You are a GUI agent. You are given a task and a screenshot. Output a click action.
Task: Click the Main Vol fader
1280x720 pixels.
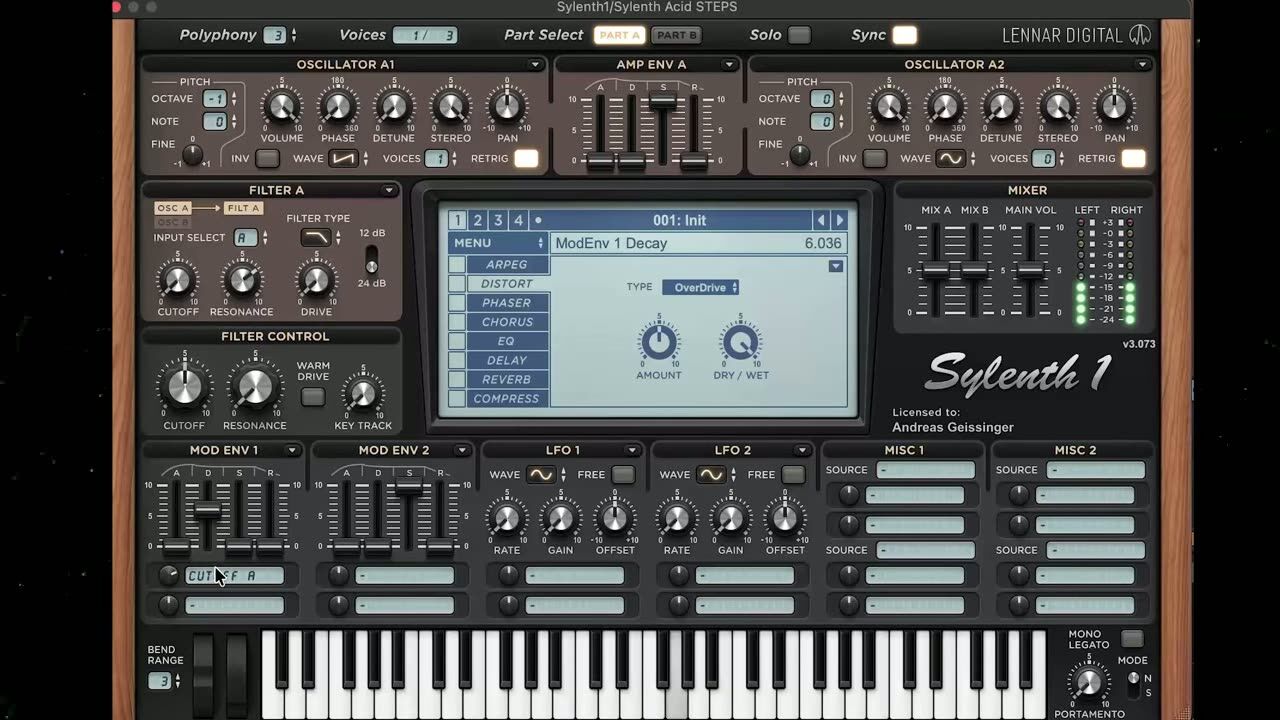1031,271
